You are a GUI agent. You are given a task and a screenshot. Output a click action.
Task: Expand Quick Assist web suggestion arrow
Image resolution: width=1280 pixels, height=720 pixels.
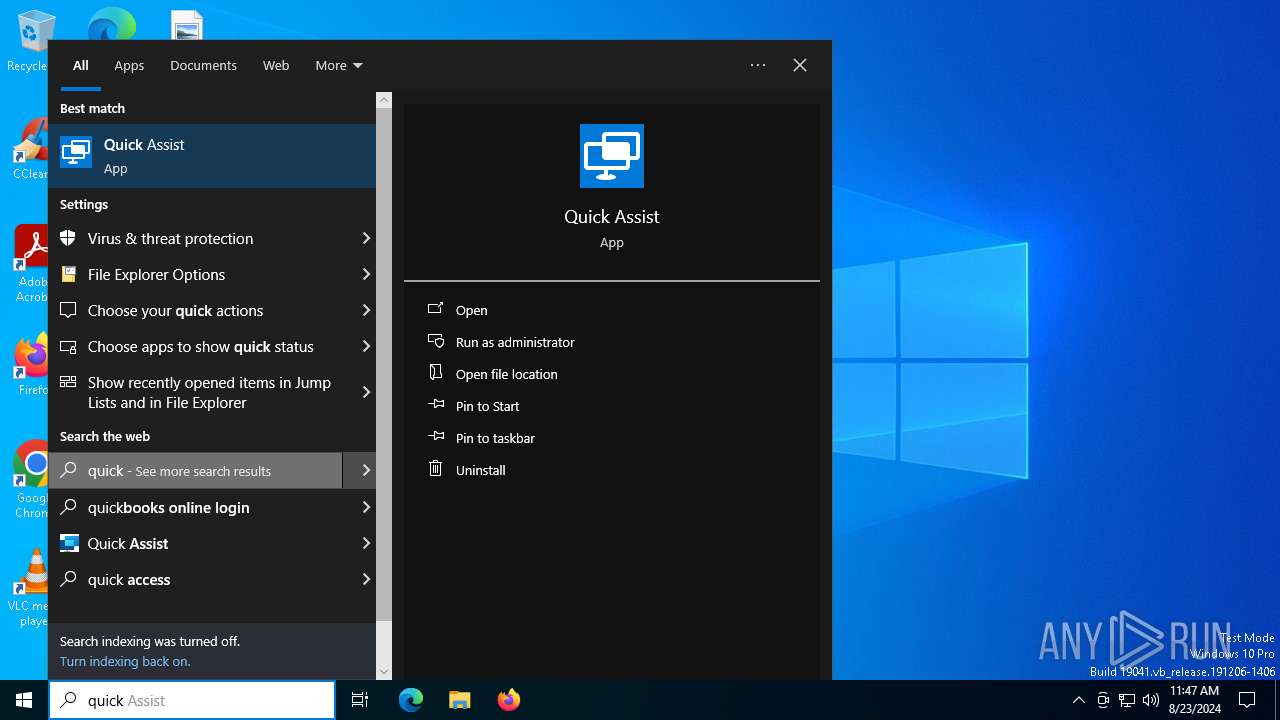[x=366, y=543]
